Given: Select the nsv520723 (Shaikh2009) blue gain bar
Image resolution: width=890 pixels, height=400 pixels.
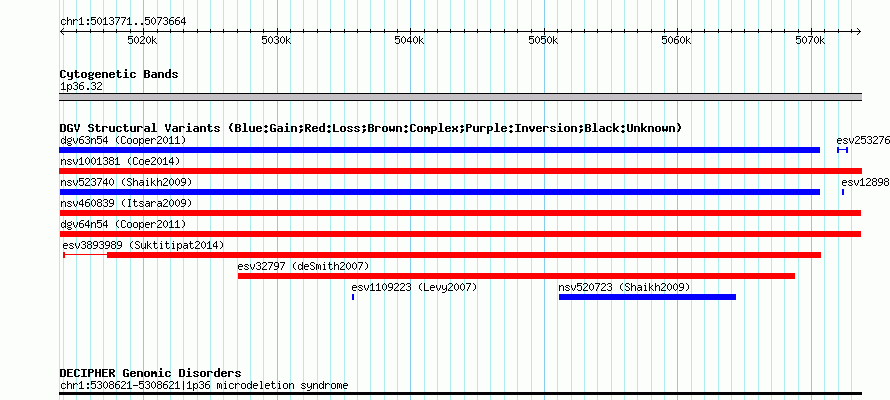Looking at the screenshot, I should 647,297.
